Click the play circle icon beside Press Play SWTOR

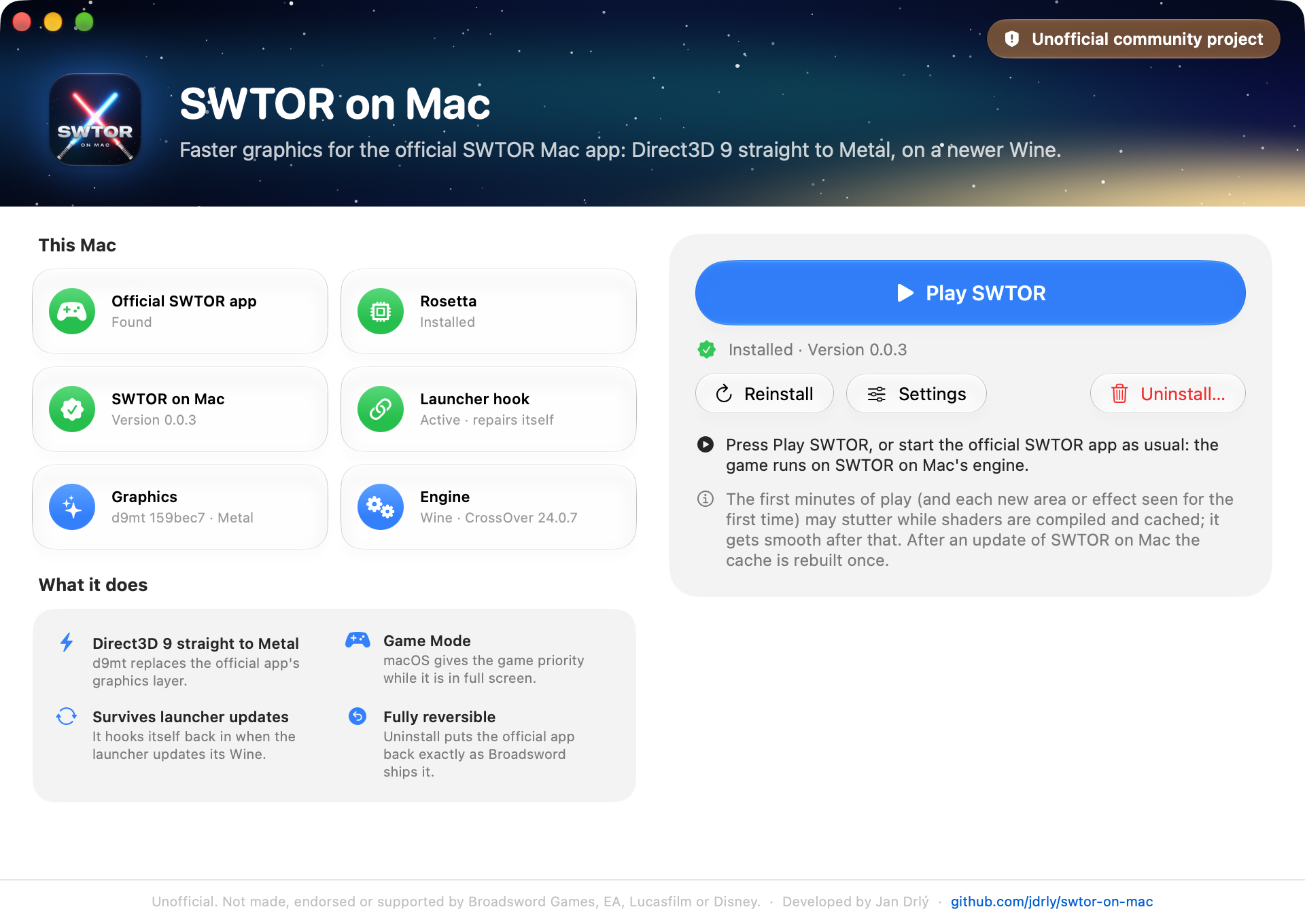[706, 444]
